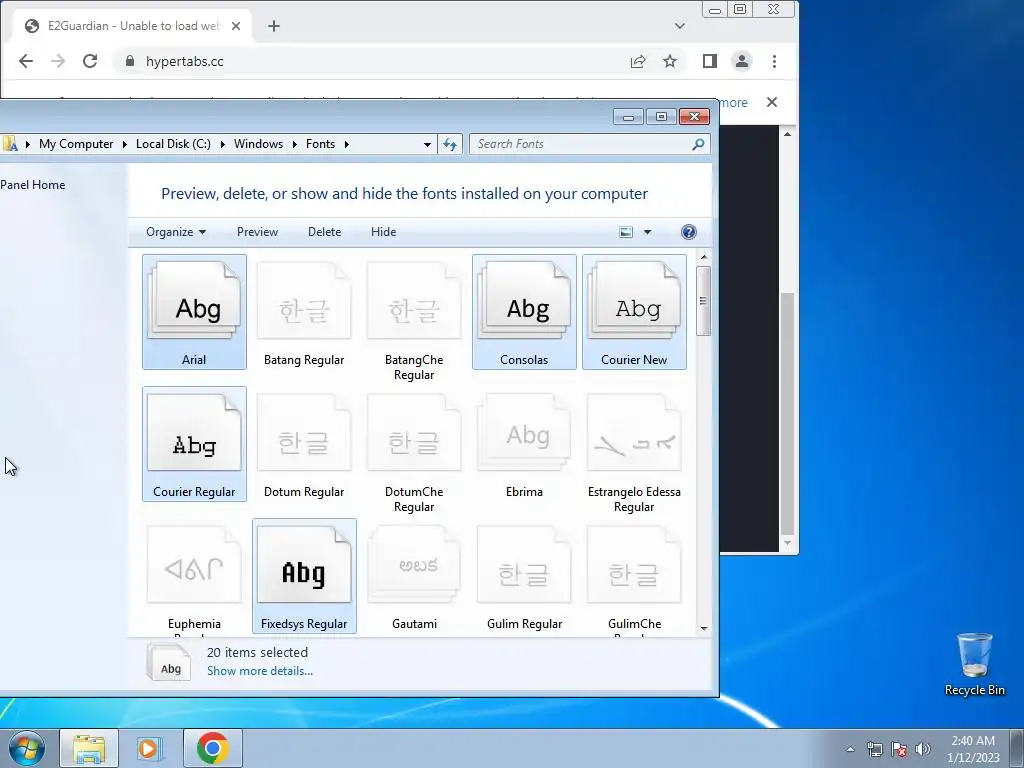This screenshot has width=1024, height=768.
Task: Open a new Chrome tab
Action: tap(274, 26)
